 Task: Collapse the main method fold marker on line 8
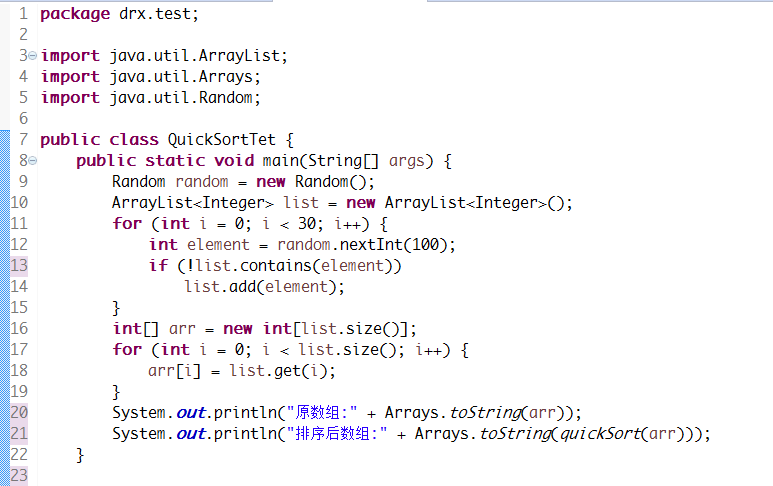pyautogui.click(x=32, y=160)
